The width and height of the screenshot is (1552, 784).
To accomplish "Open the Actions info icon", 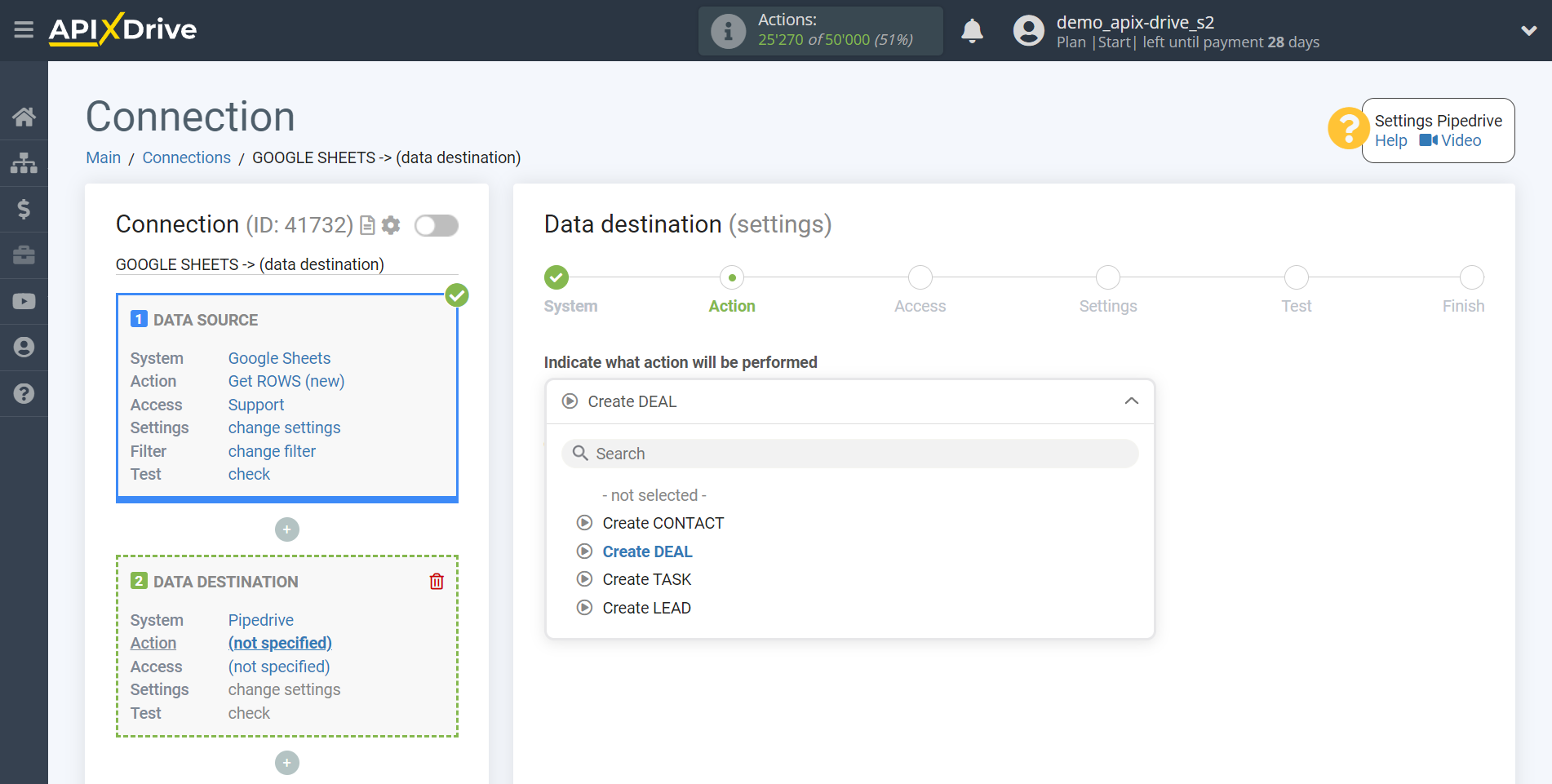I will (728, 31).
